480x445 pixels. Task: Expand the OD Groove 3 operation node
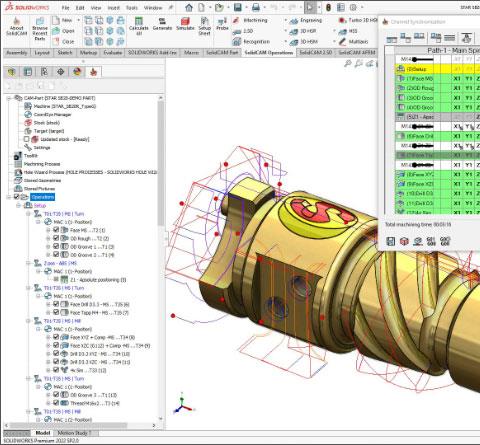[x=48, y=395]
